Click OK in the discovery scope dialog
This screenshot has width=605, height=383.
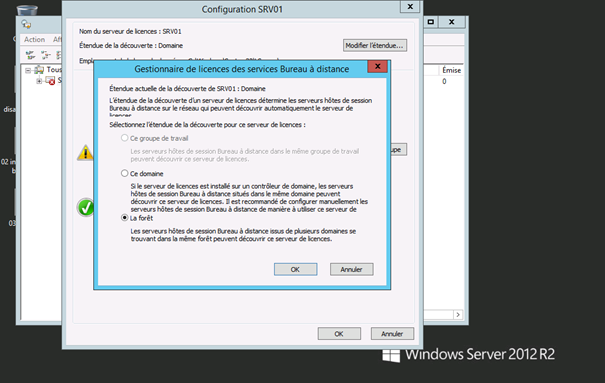pyautogui.click(x=296, y=269)
